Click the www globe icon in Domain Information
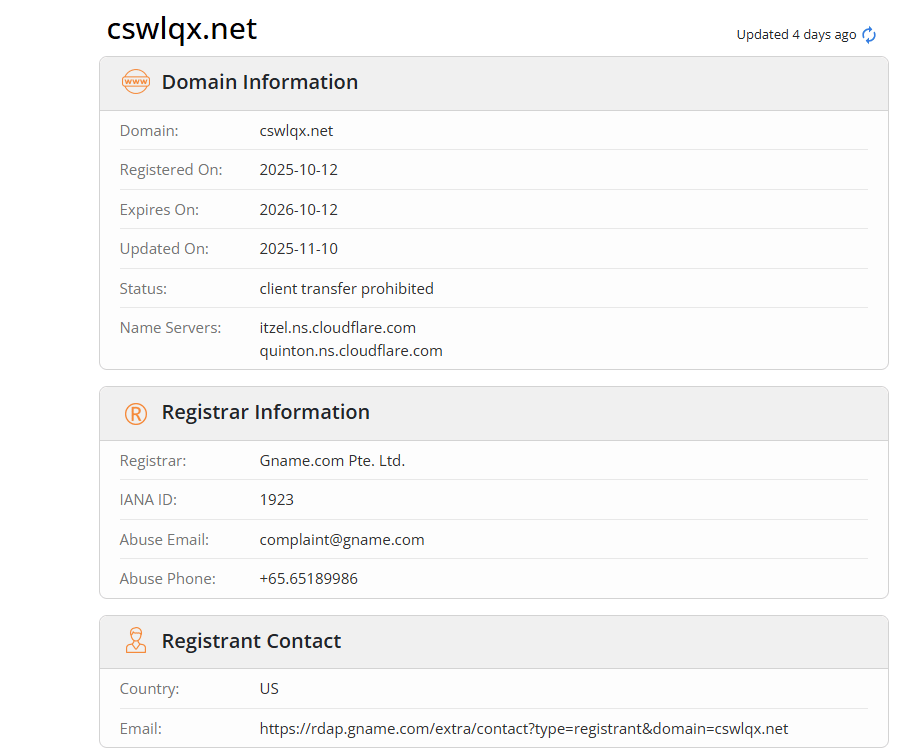The height and width of the screenshot is (751, 907). click(136, 82)
